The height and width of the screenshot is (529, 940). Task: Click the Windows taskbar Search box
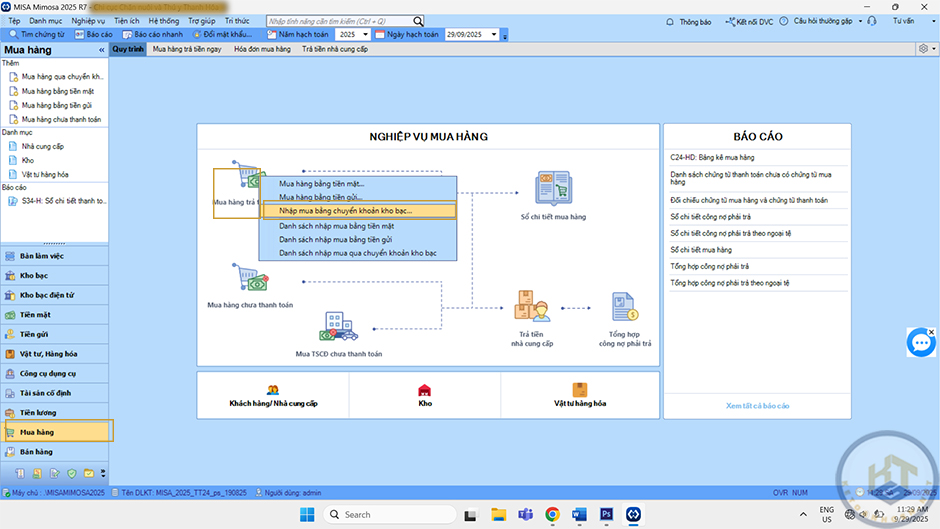pyautogui.click(x=372, y=514)
